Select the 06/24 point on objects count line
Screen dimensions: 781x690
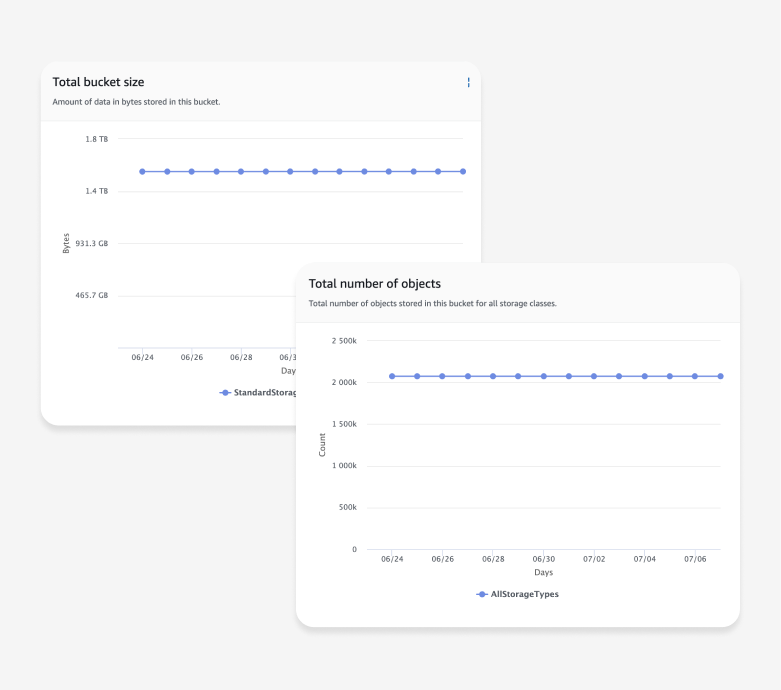click(392, 376)
